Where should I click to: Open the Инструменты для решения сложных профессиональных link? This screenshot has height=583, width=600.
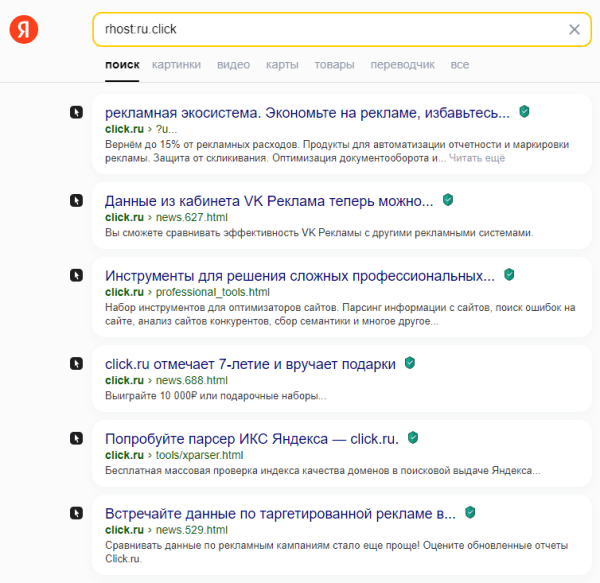point(300,275)
